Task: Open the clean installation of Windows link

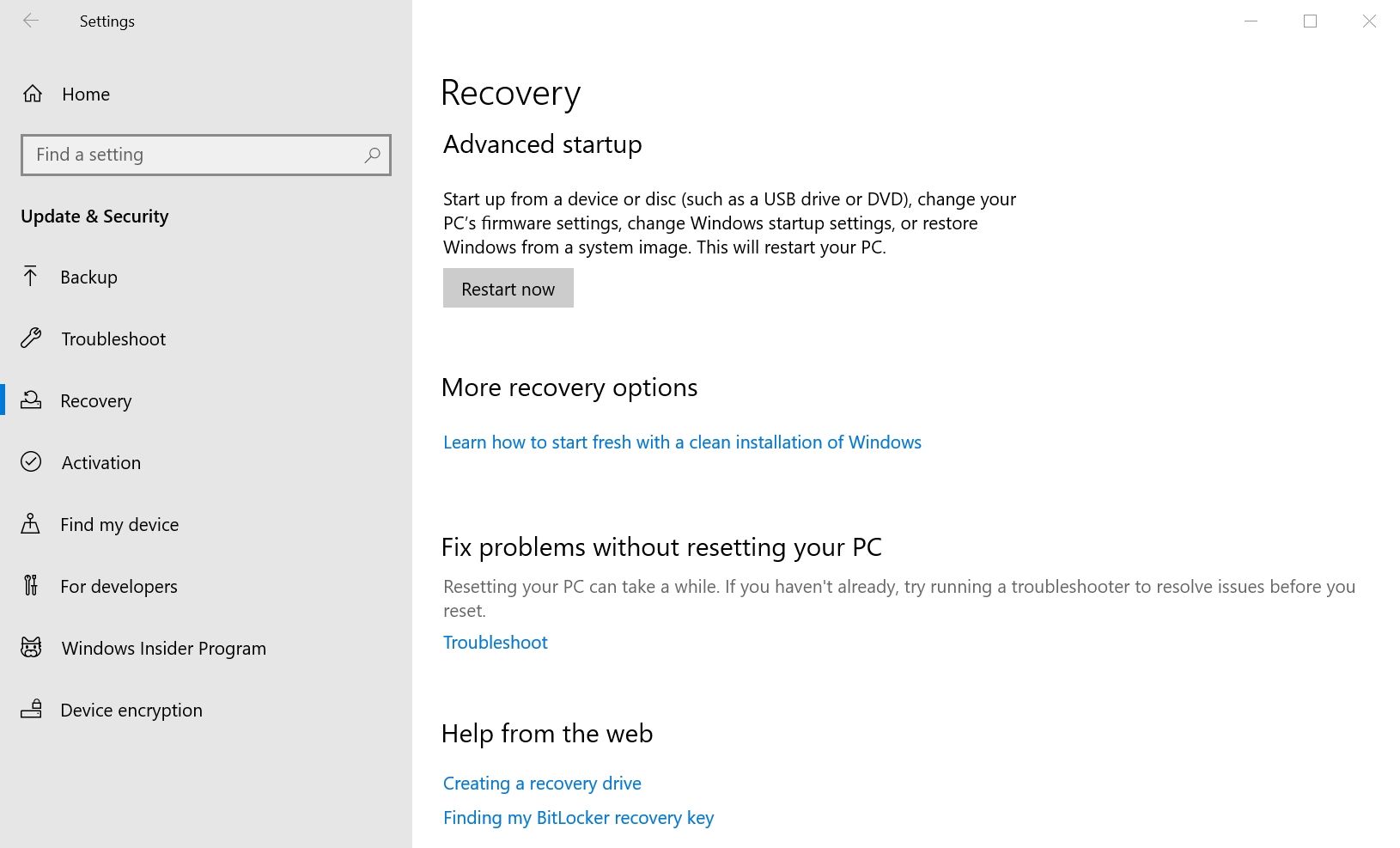Action: [682, 442]
